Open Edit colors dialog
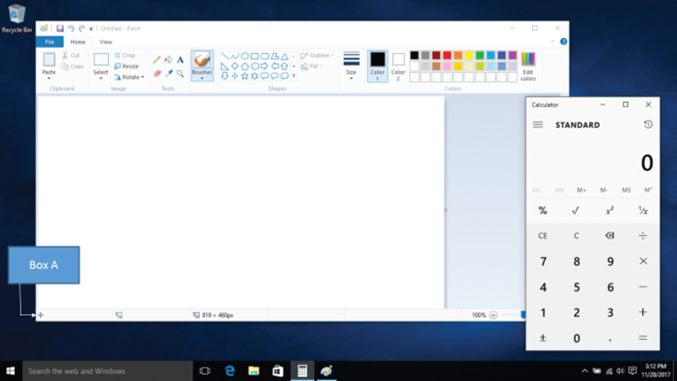 click(528, 67)
